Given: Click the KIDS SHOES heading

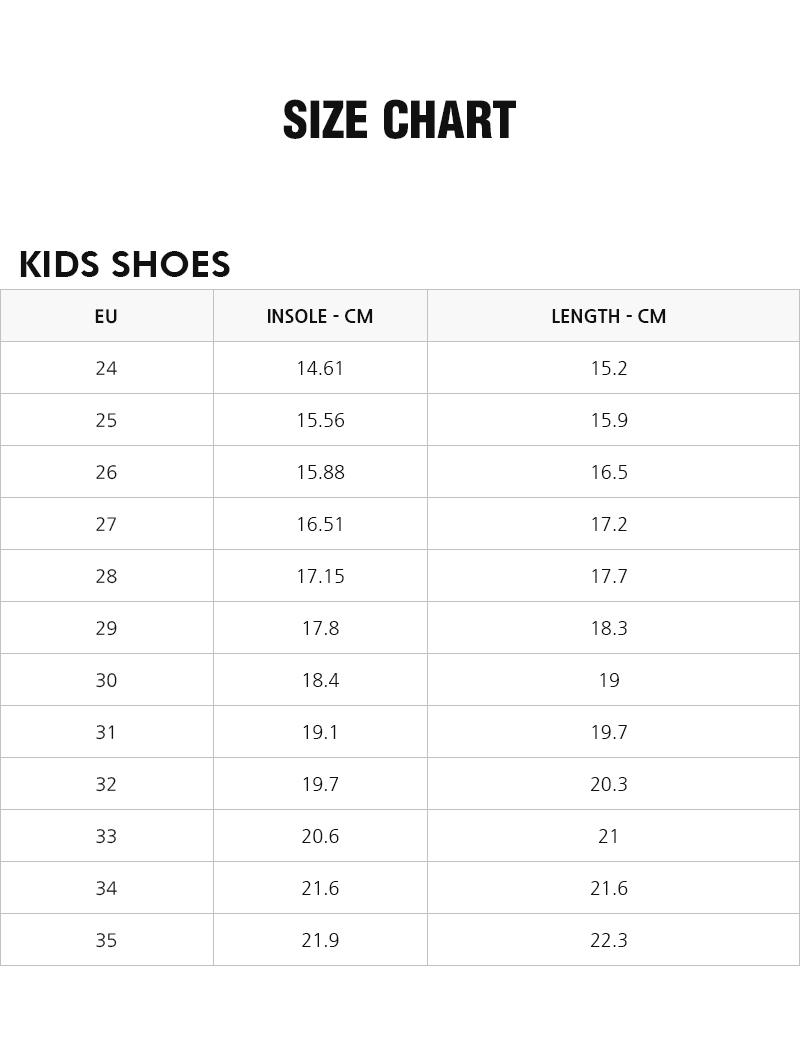Looking at the screenshot, I should point(125,265).
